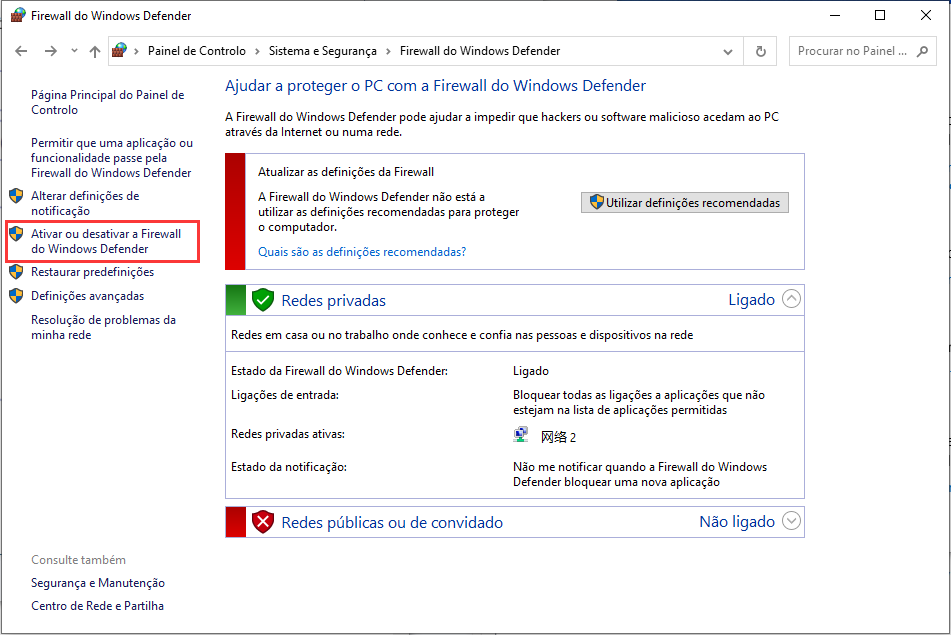The height and width of the screenshot is (635, 951).
Task: Open Página Principal do Painel de Controlo
Action: (108, 102)
